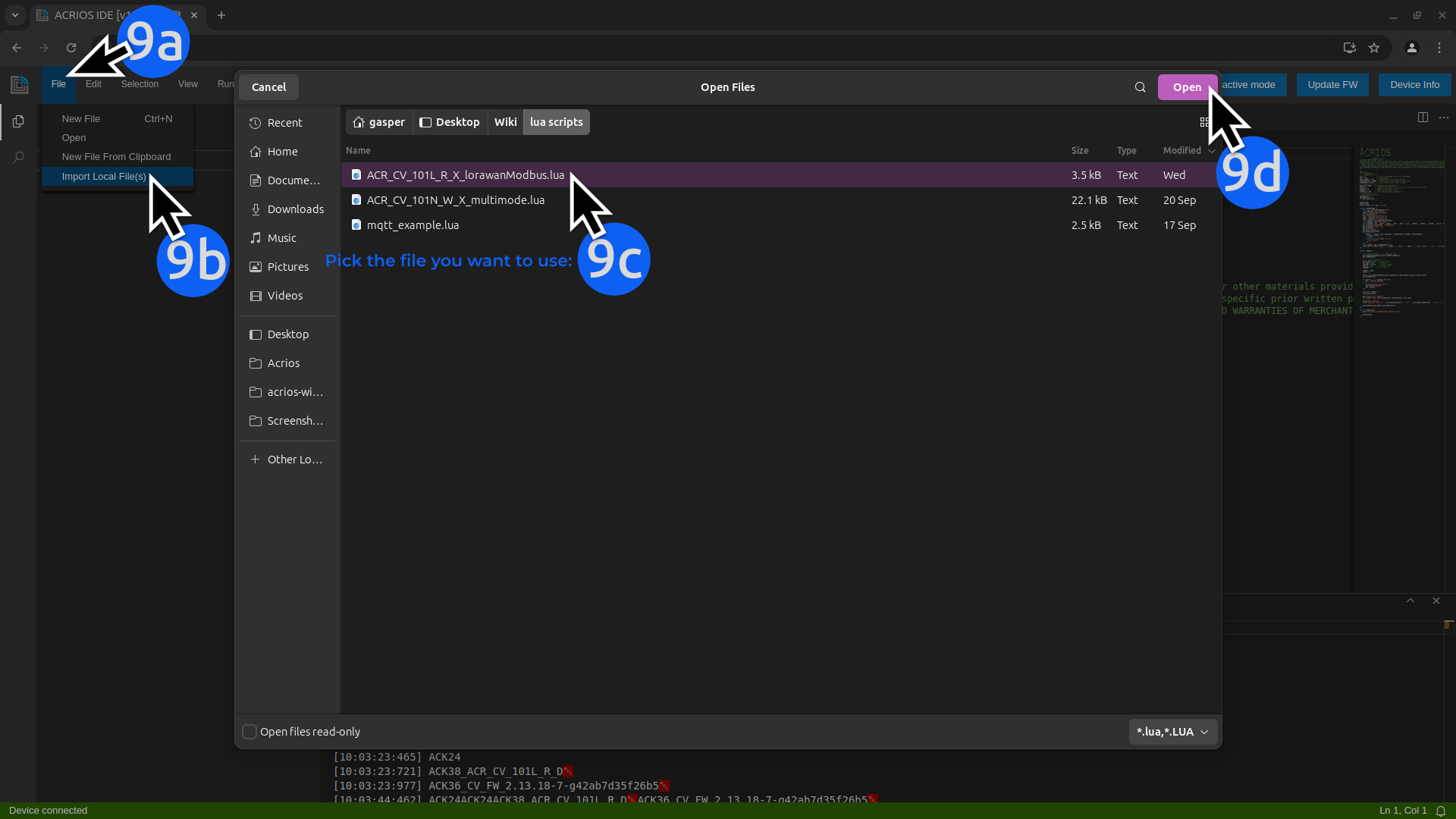Screen dimensions: 1456x819
Task: Click the search icon in file dialog
Action: pos(1140,87)
